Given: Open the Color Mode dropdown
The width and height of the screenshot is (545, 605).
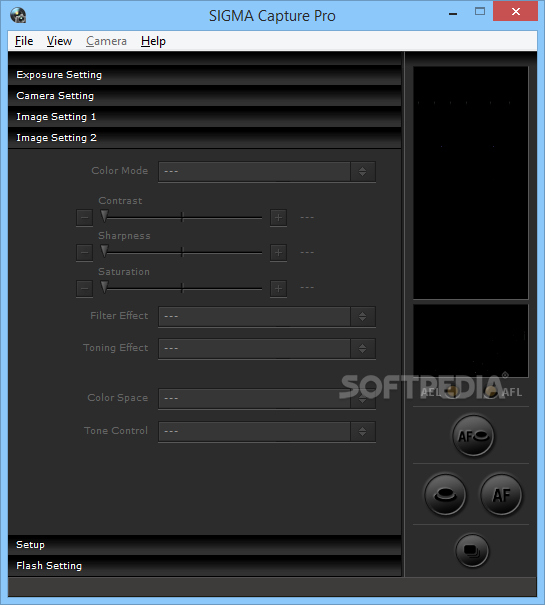Looking at the screenshot, I should coord(267,171).
